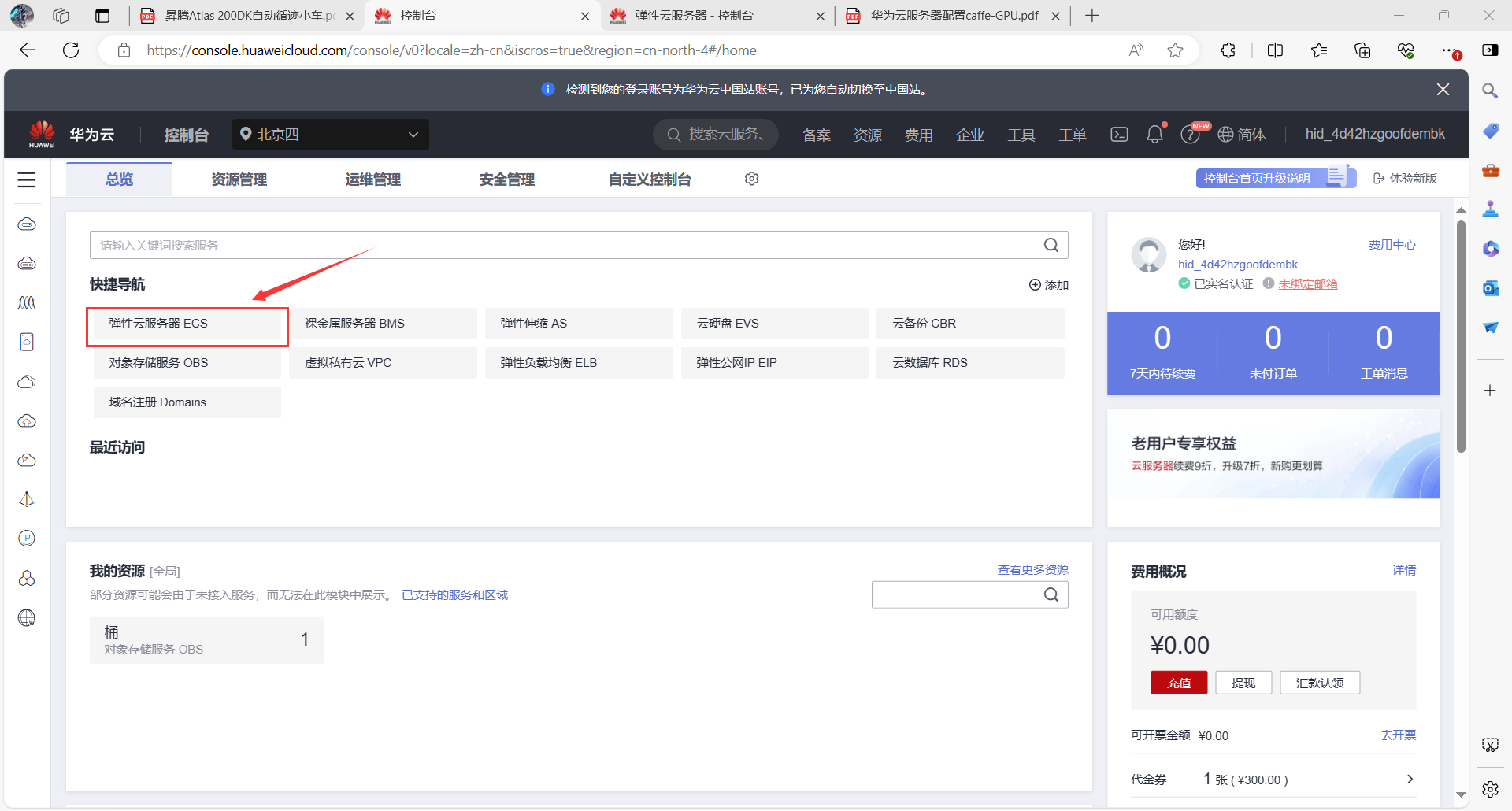The width and height of the screenshot is (1512, 811).
Task: Click the read aloud icon in address bar
Action: click(x=1136, y=50)
